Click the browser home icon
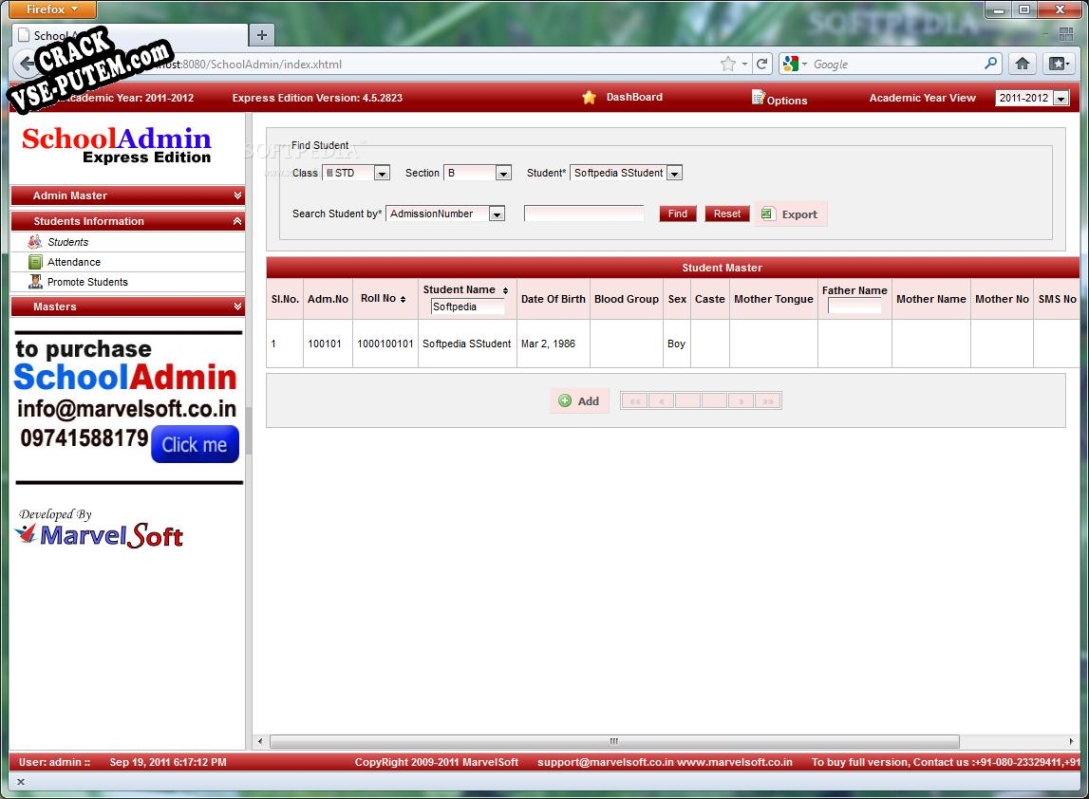Screen dimensions: 1089x799 click(1022, 64)
